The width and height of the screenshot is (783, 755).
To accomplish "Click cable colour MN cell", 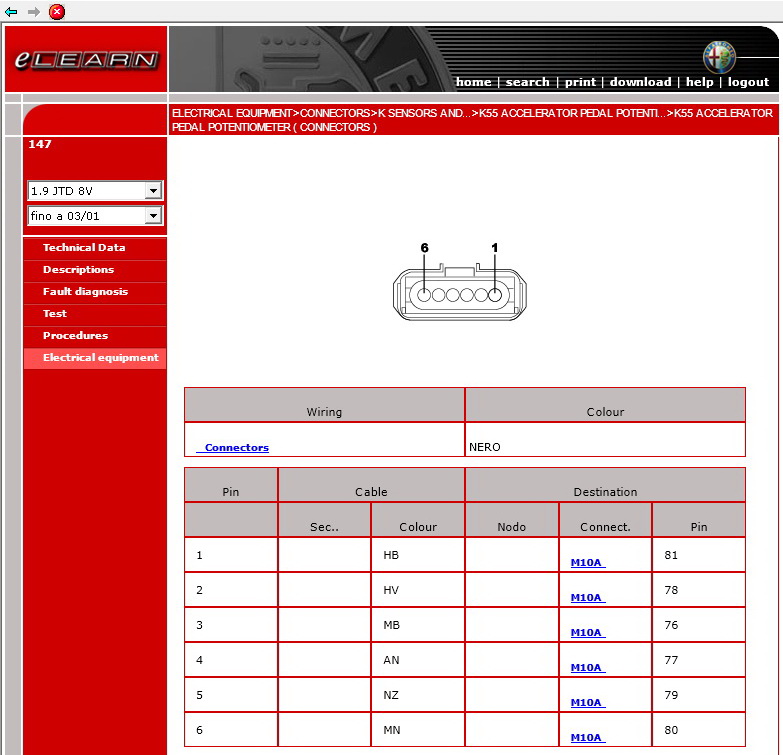I will 418,730.
